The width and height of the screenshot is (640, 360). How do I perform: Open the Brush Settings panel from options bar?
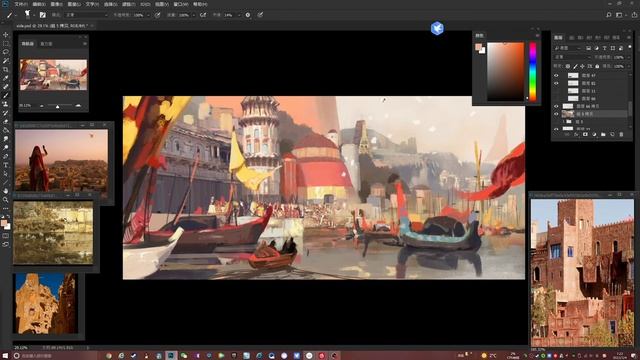pos(42,15)
